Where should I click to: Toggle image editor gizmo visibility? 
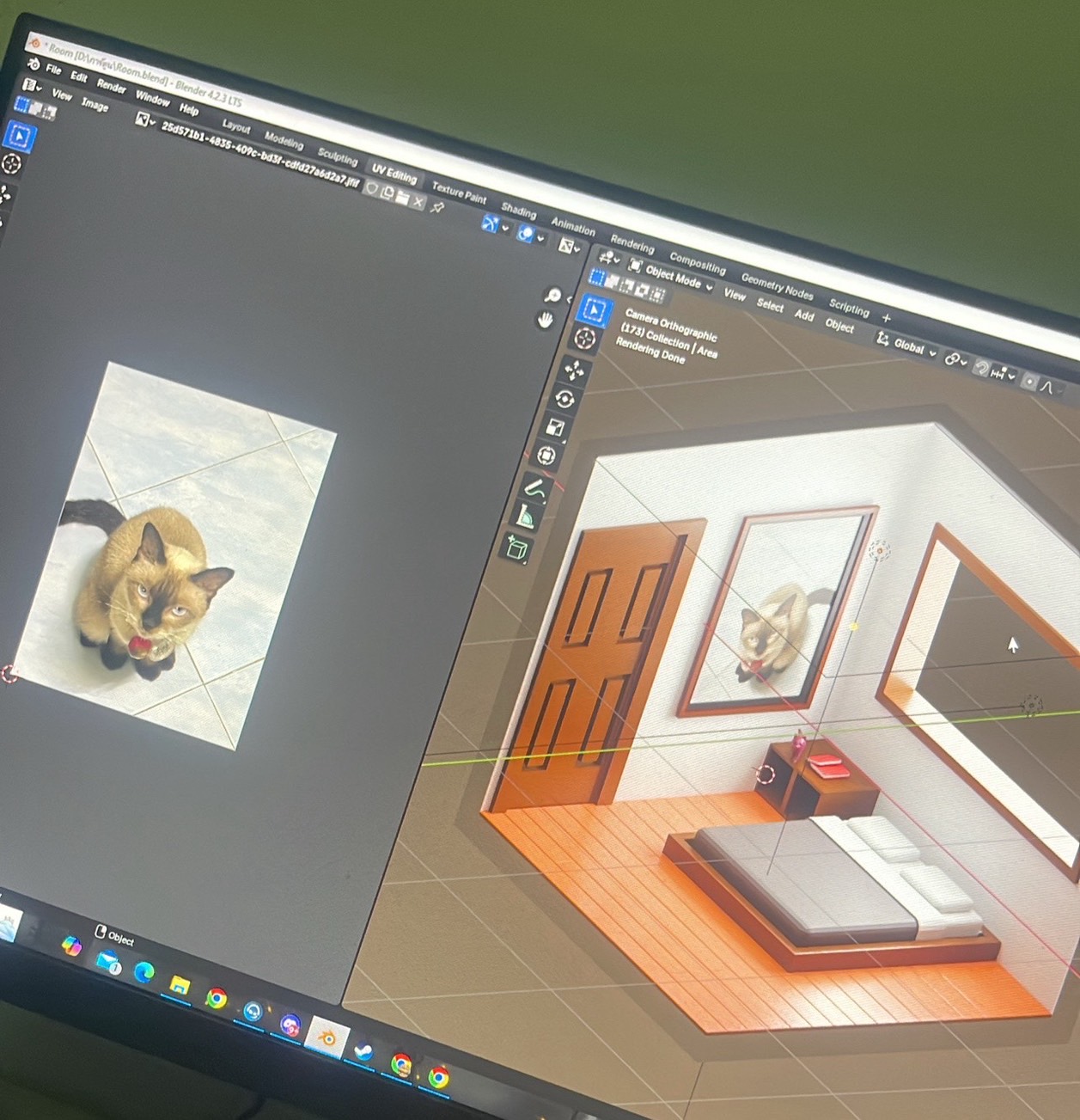tap(490, 224)
